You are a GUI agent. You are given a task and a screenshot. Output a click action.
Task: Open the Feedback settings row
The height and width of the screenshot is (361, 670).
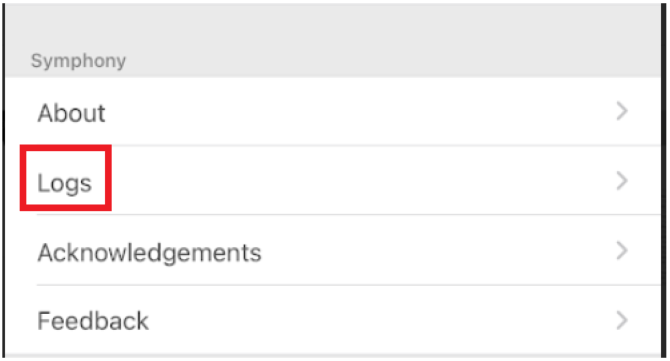[x=333, y=320]
